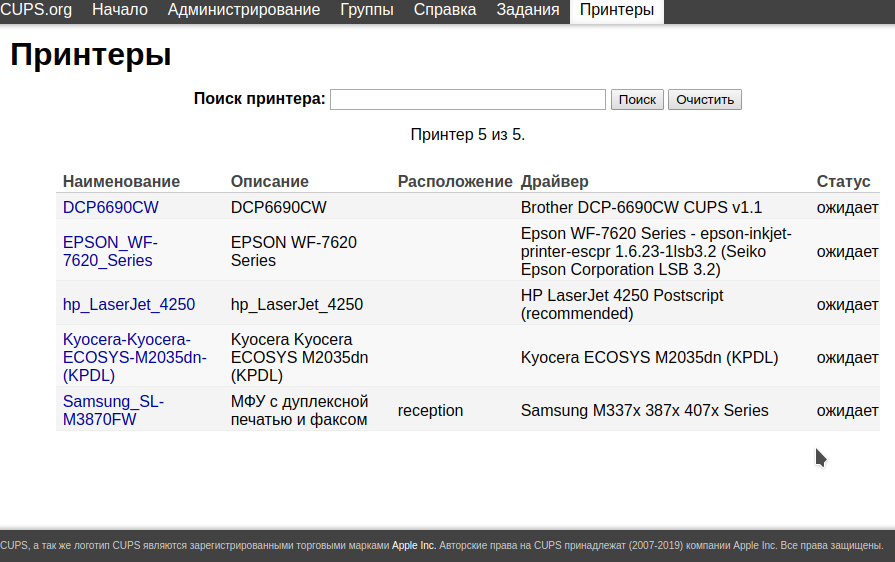Go to the Начало tab
This screenshot has height=562, width=895.
pos(120,10)
